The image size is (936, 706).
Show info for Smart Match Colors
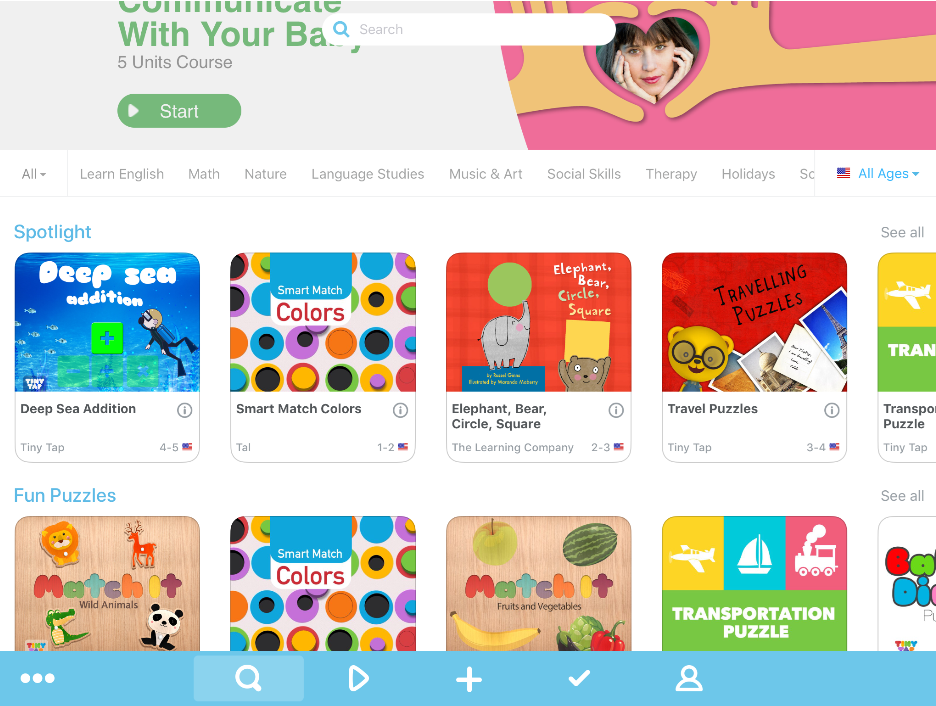(401, 410)
